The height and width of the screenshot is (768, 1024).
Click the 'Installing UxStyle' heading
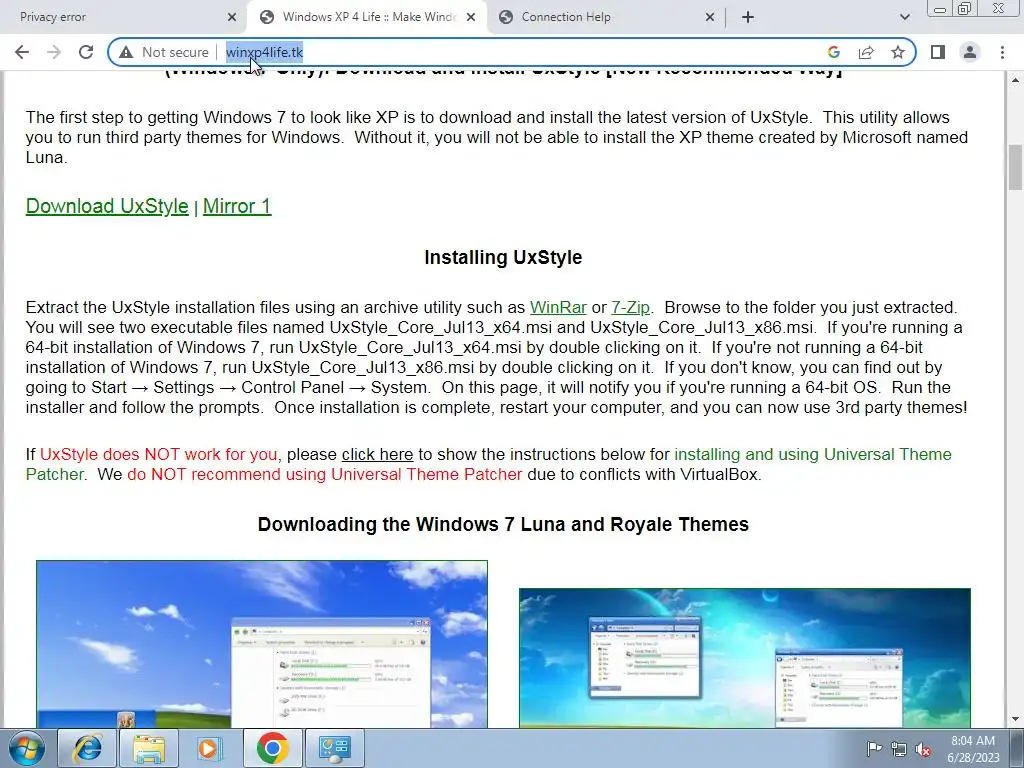click(503, 257)
